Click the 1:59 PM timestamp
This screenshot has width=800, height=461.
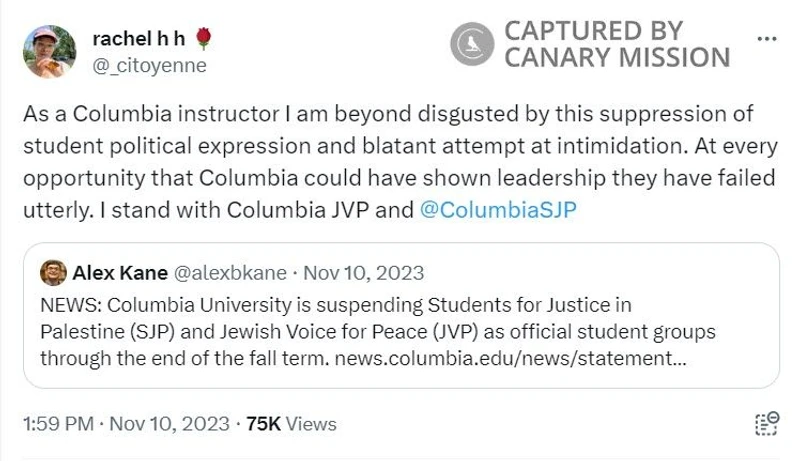pos(58,424)
